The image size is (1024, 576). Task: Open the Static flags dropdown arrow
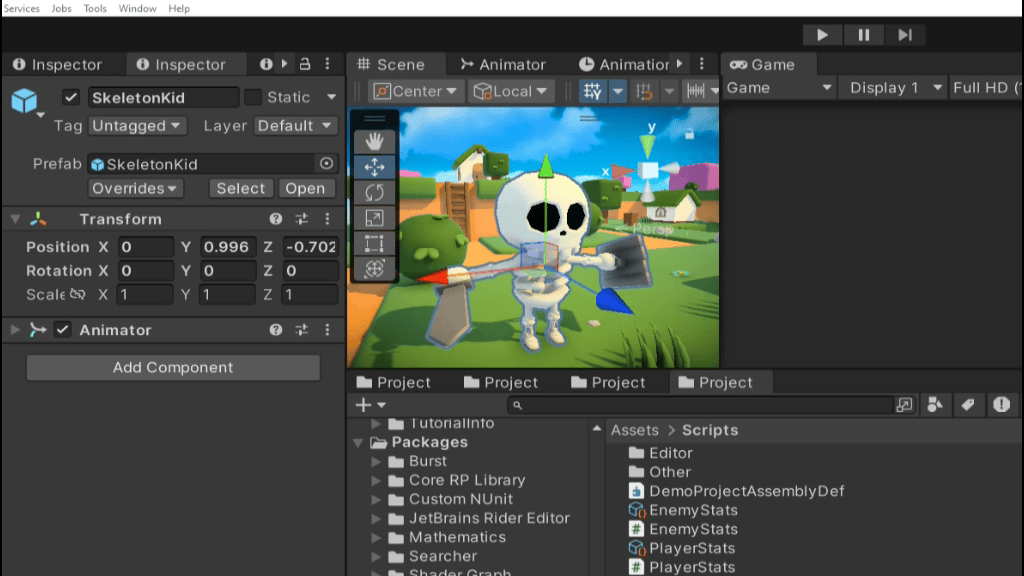tap(331, 97)
